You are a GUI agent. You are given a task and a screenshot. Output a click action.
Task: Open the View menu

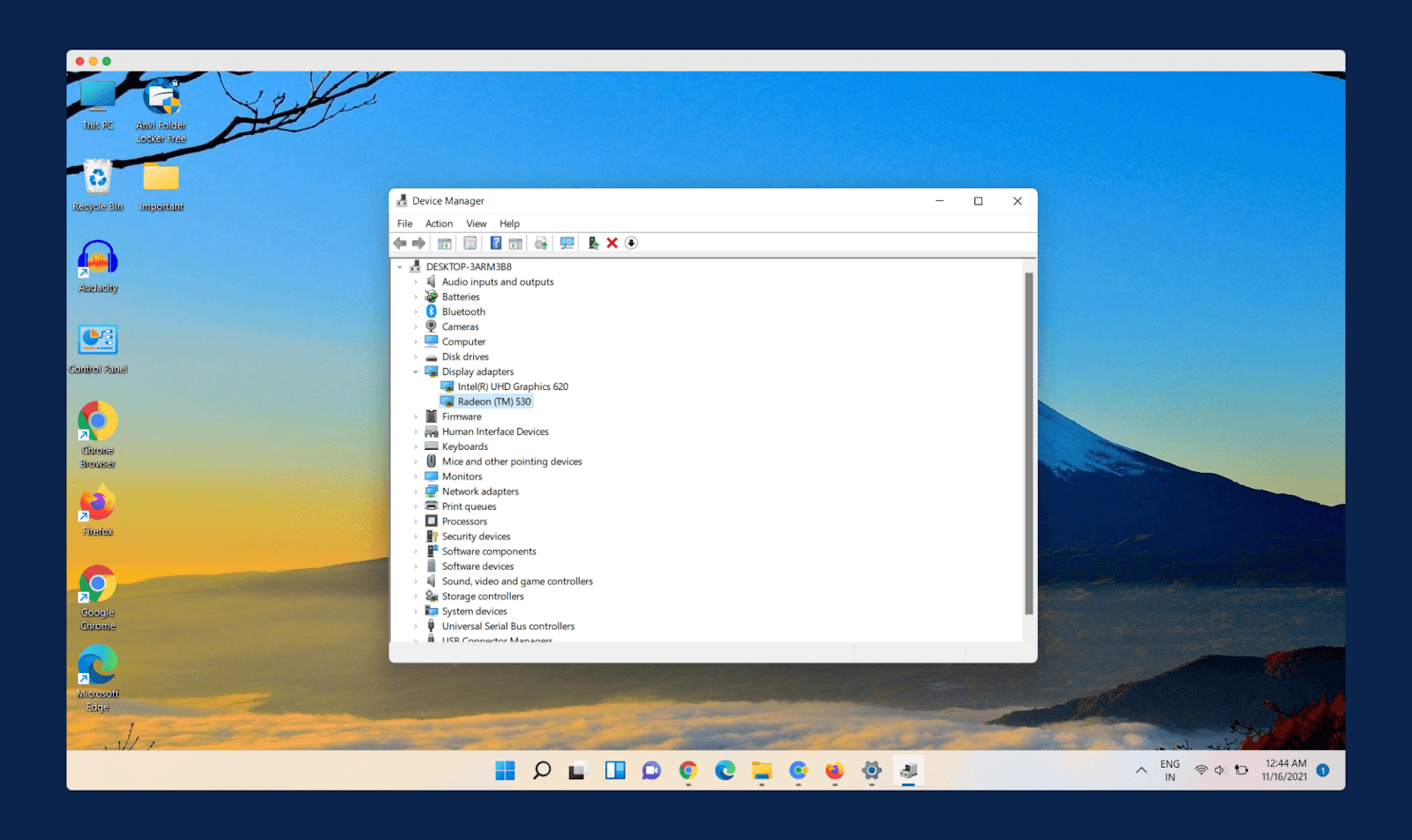pos(476,224)
